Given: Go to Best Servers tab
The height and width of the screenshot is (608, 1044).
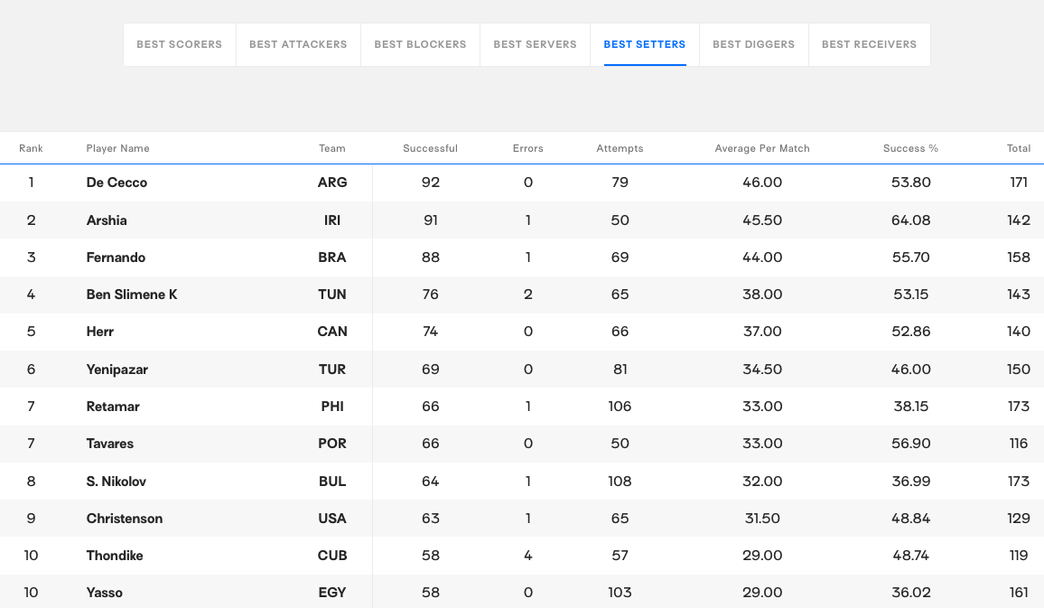Looking at the screenshot, I should tap(535, 45).
